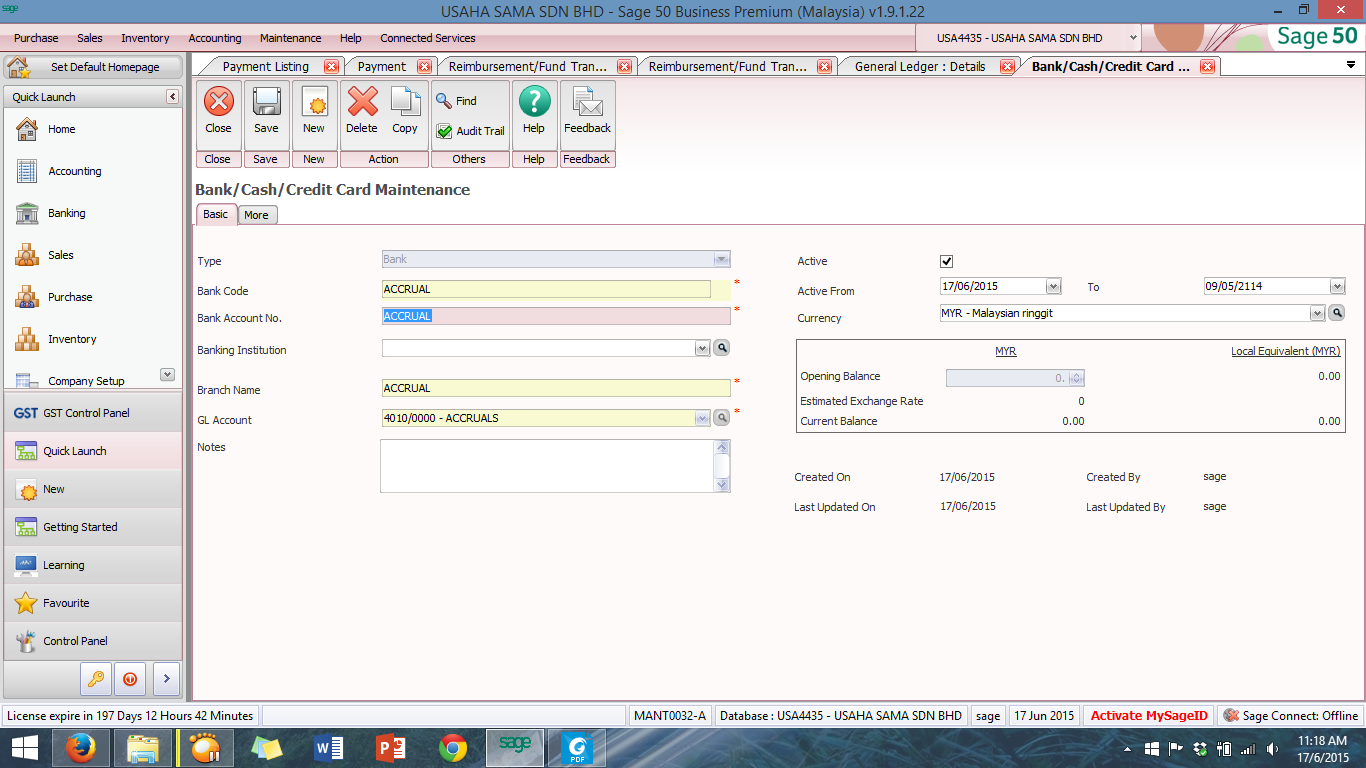The image size is (1366, 768).
Task: Expand the Banking Institution dropdown
Action: pos(703,349)
